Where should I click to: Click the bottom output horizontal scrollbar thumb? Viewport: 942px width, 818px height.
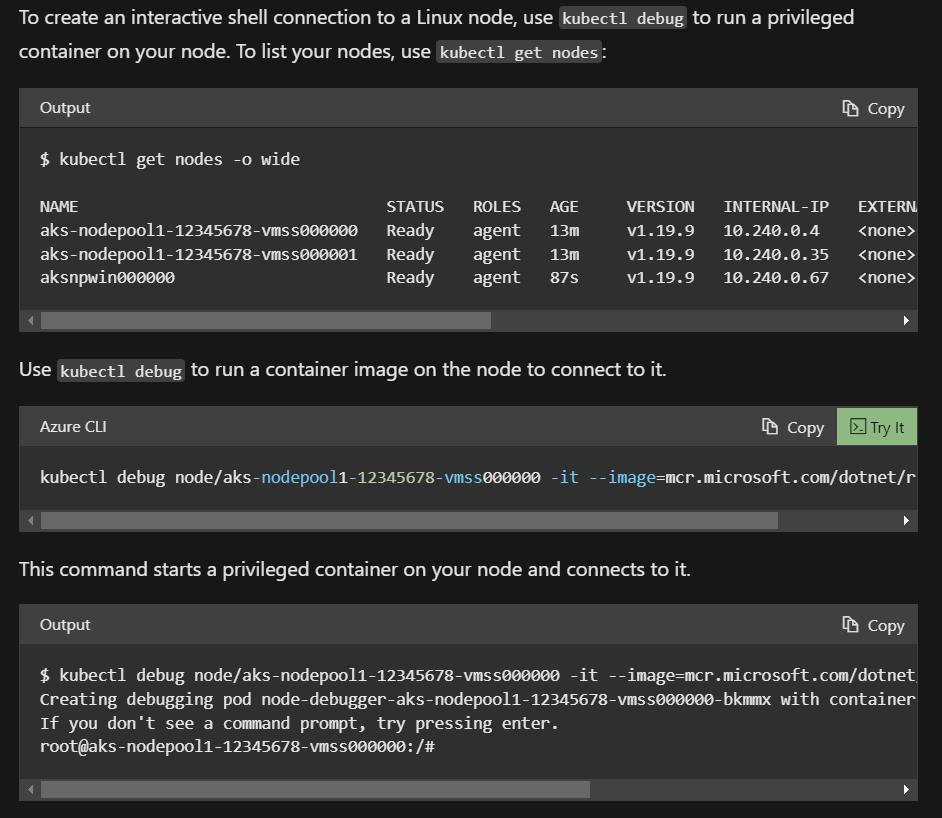[315, 789]
